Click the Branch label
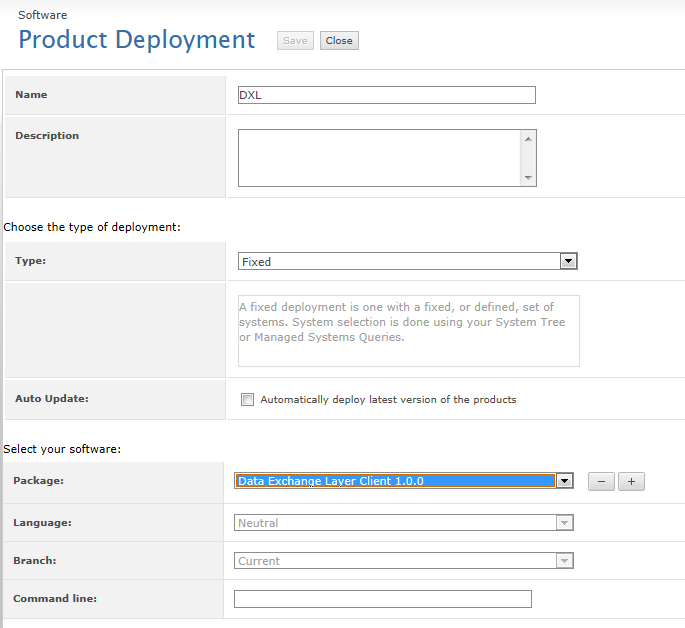Screen dimensions: 685x628 (x=35, y=561)
